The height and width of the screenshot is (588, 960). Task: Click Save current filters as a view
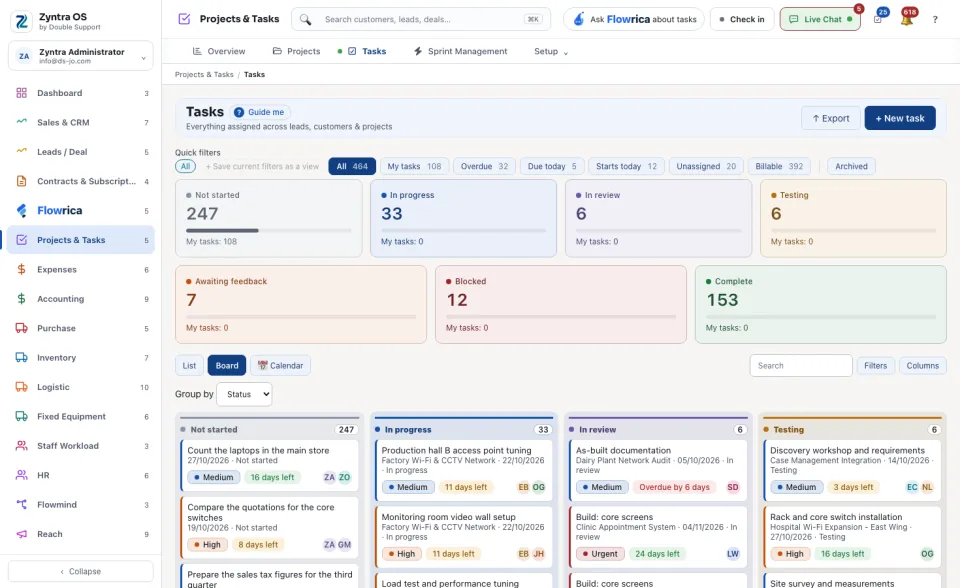pyautogui.click(x=262, y=167)
